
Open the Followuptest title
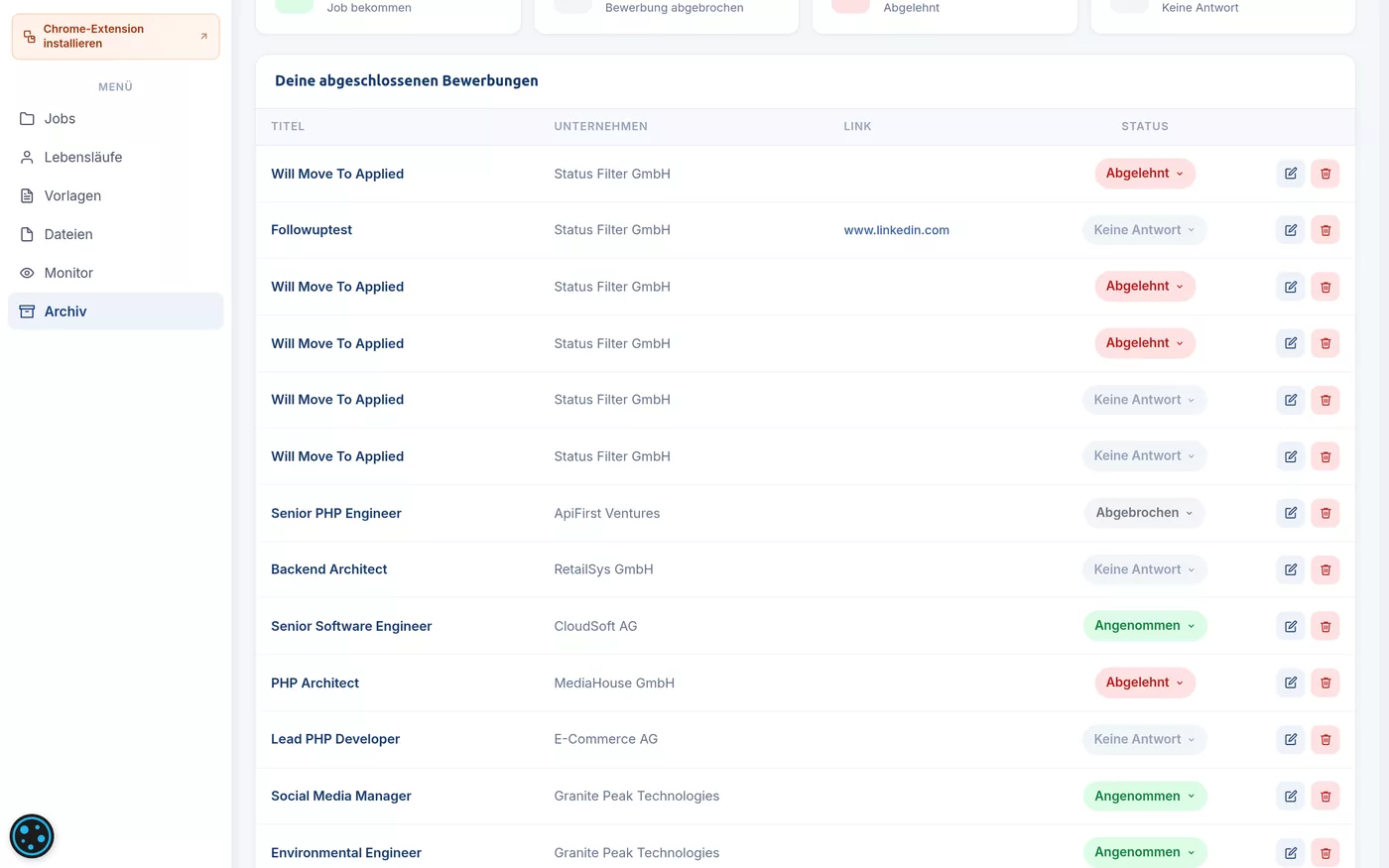click(x=312, y=230)
